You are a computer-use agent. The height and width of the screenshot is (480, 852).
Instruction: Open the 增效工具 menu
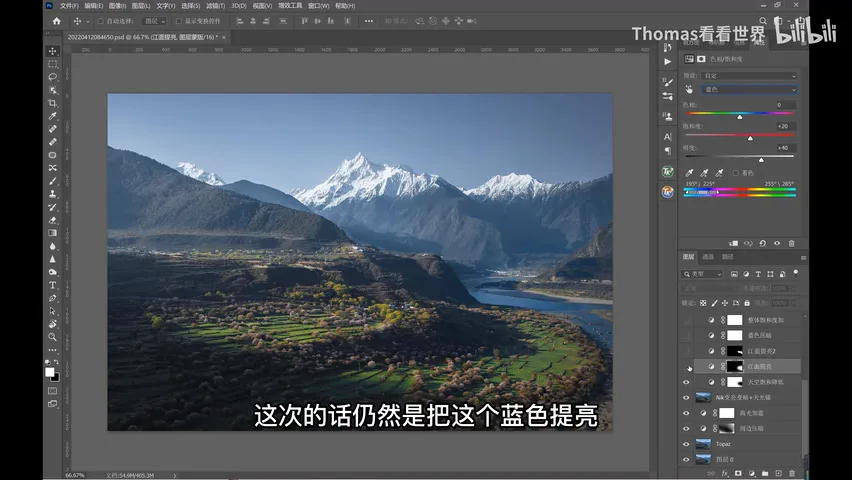coord(290,6)
